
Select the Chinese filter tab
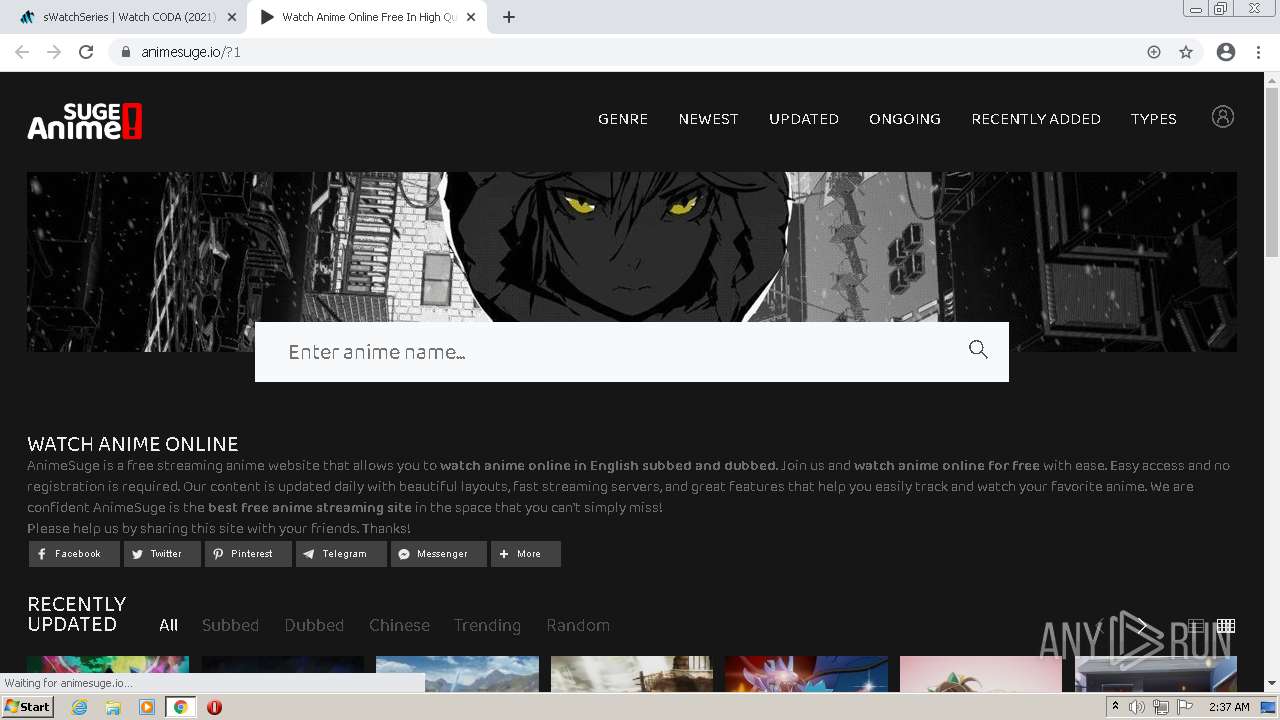pos(399,625)
